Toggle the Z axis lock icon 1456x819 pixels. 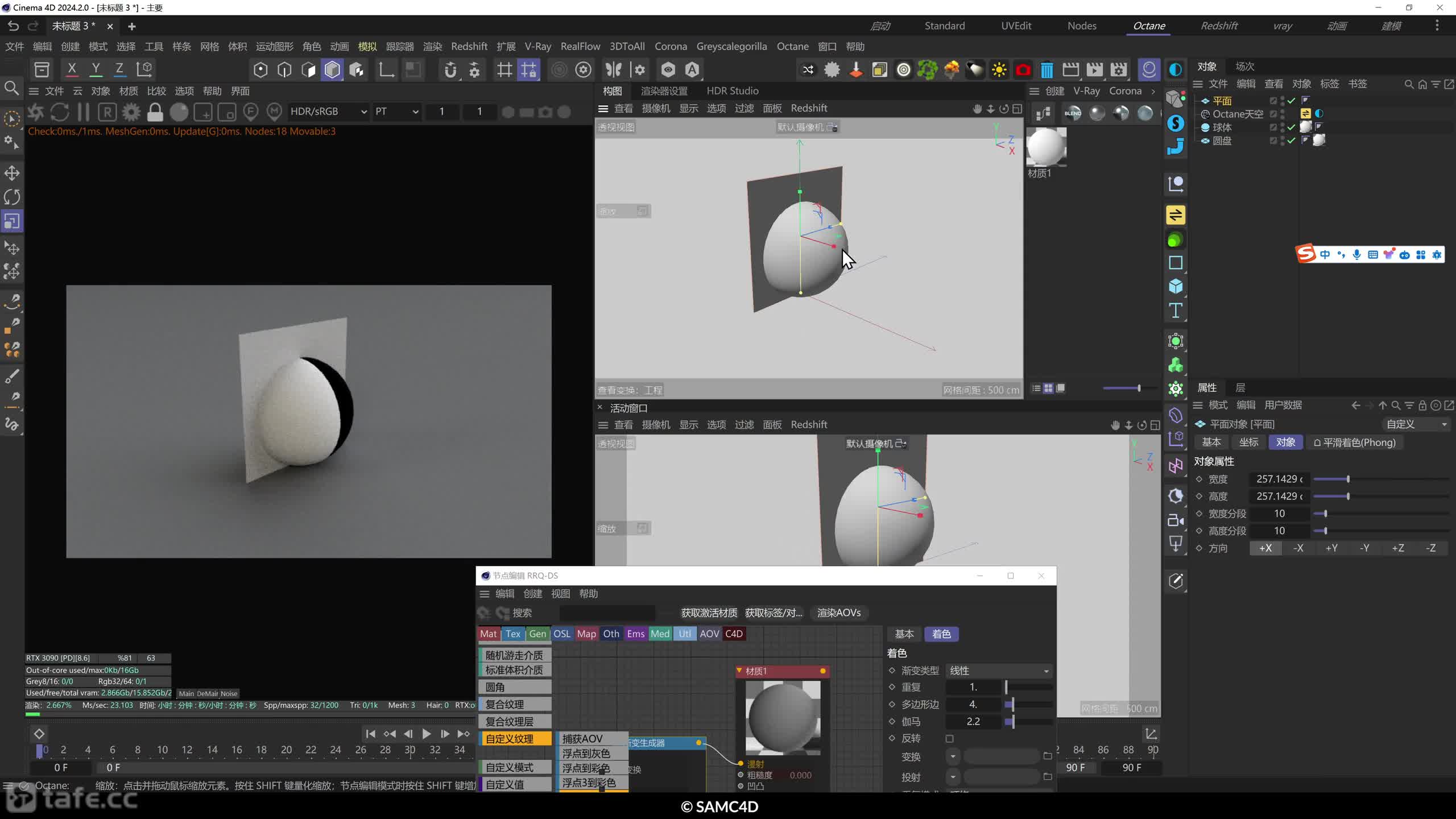[x=119, y=69]
